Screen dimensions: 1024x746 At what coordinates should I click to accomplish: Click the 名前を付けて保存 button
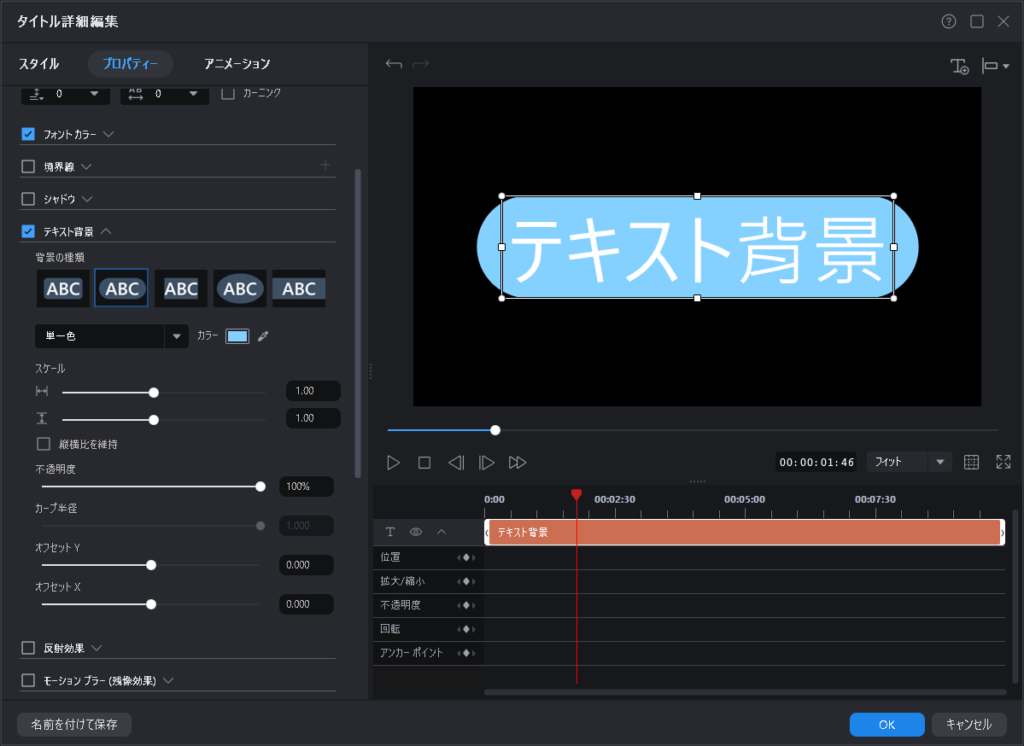point(74,724)
